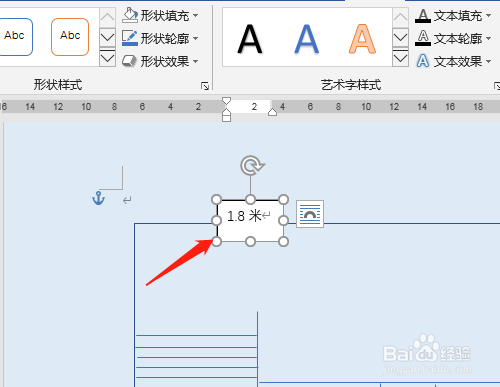Apply the blue outlined Abc shape style
Image resolution: width=500 pixels, height=387 pixels.
click(14, 37)
